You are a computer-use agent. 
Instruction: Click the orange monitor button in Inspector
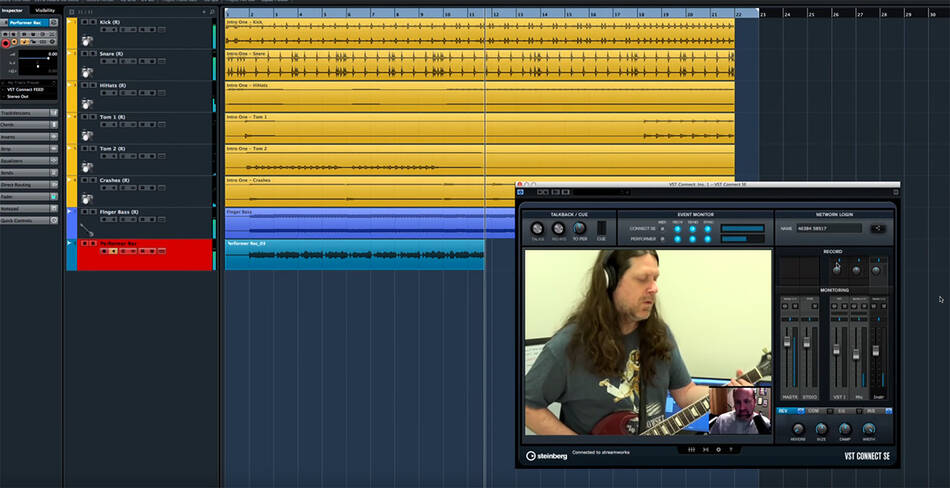pos(14,42)
